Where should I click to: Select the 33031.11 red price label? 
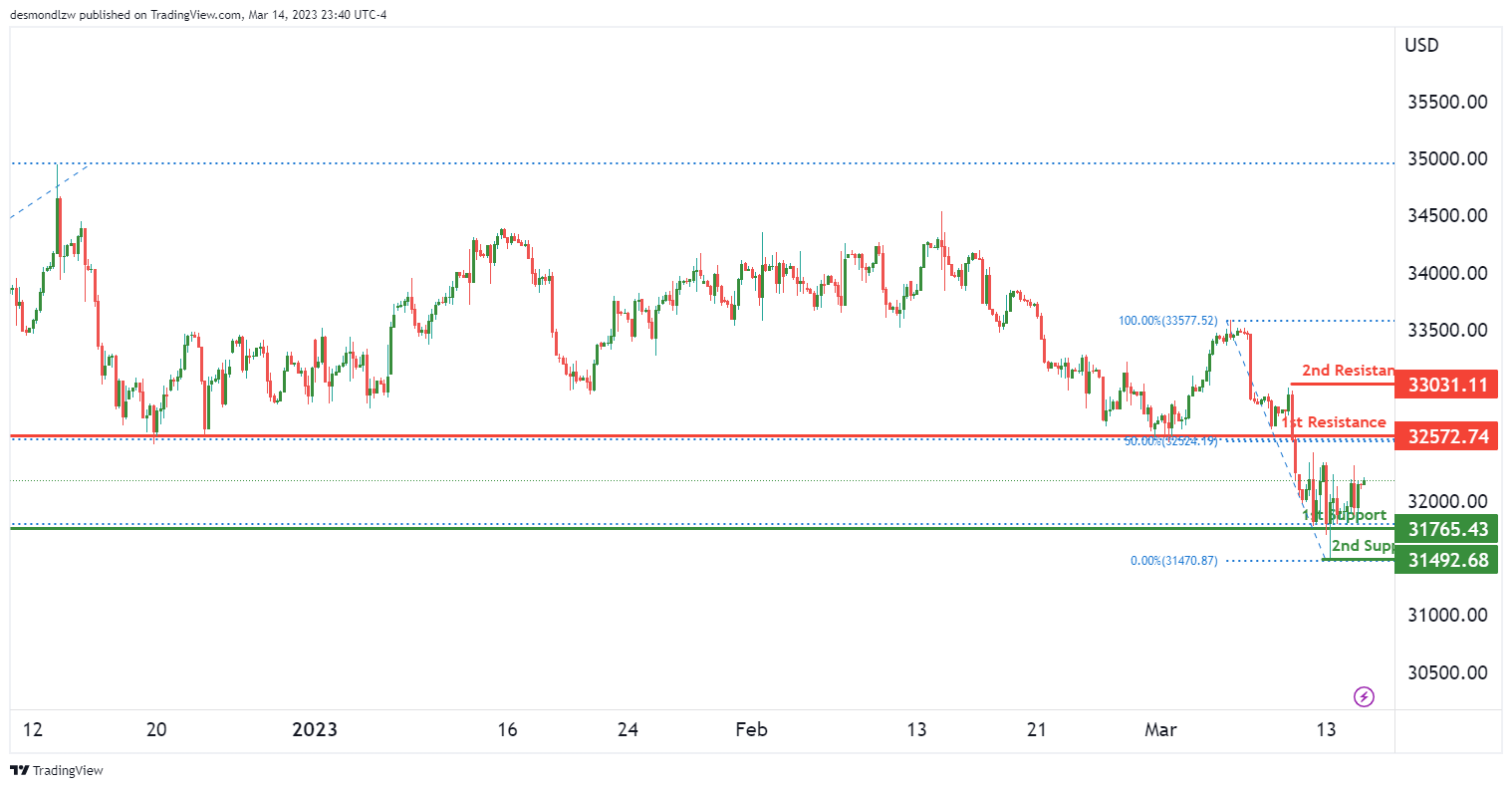coord(1447,385)
